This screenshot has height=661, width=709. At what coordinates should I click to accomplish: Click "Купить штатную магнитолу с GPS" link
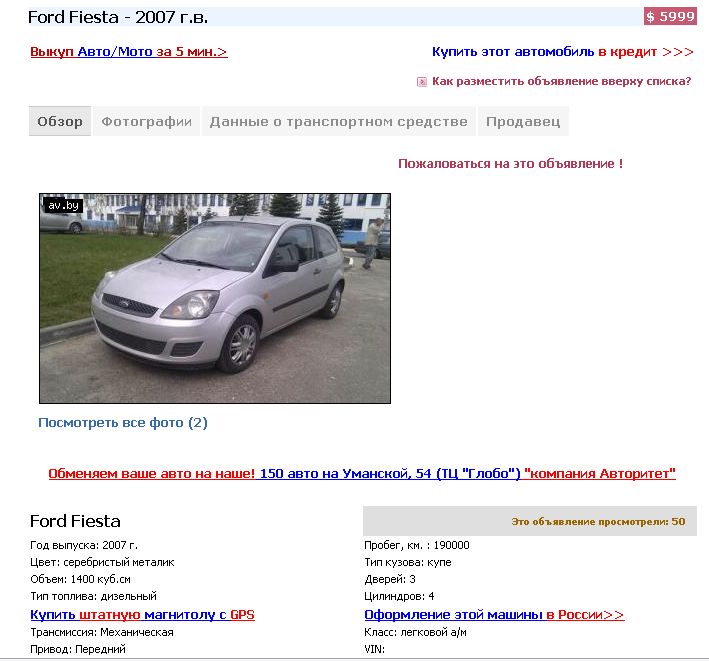point(142,615)
